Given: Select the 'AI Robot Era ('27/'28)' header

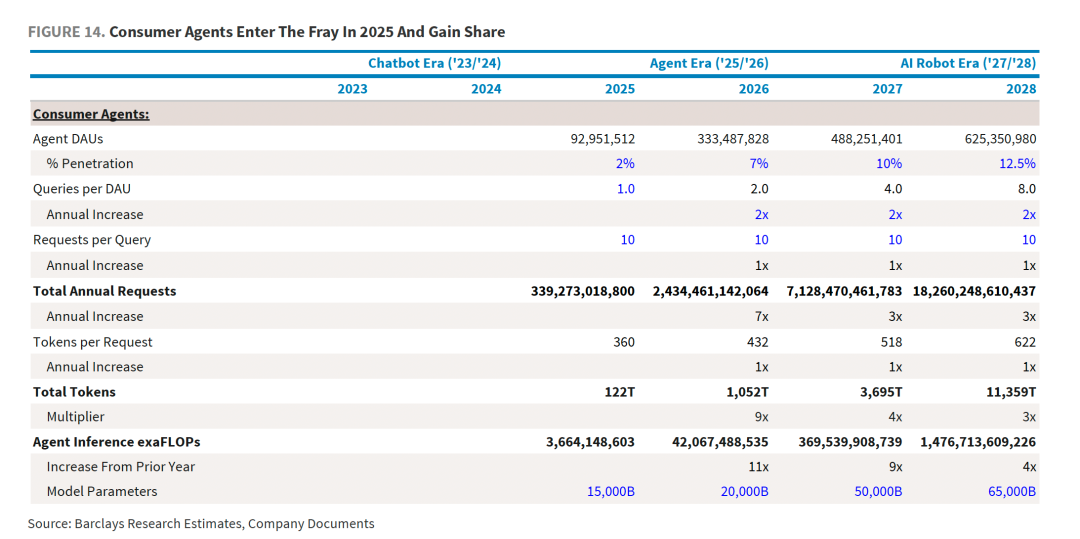Looking at the screenshot, I should coord(968,63).
